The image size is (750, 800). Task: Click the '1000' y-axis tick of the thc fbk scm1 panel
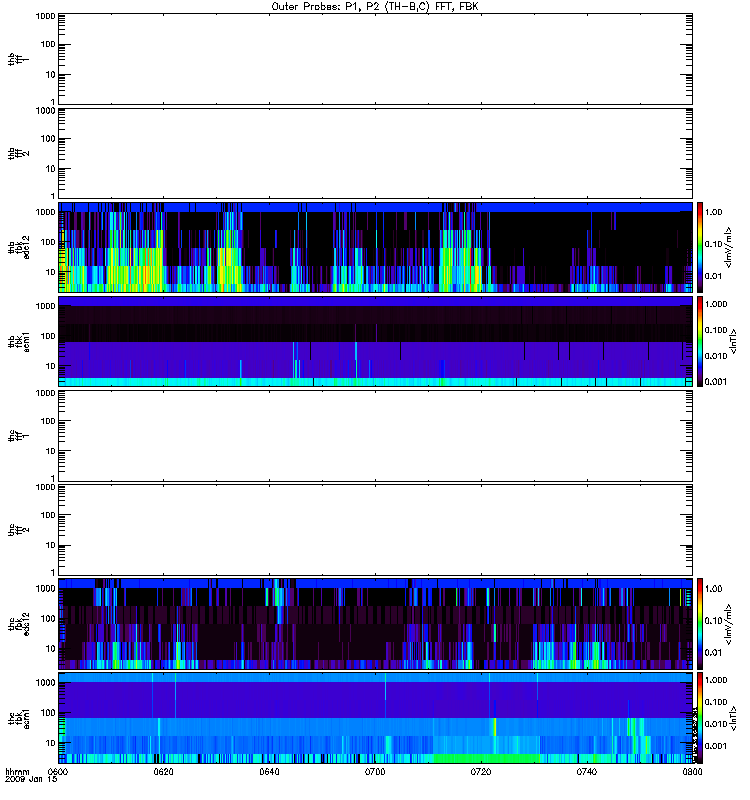coord(46,683)
